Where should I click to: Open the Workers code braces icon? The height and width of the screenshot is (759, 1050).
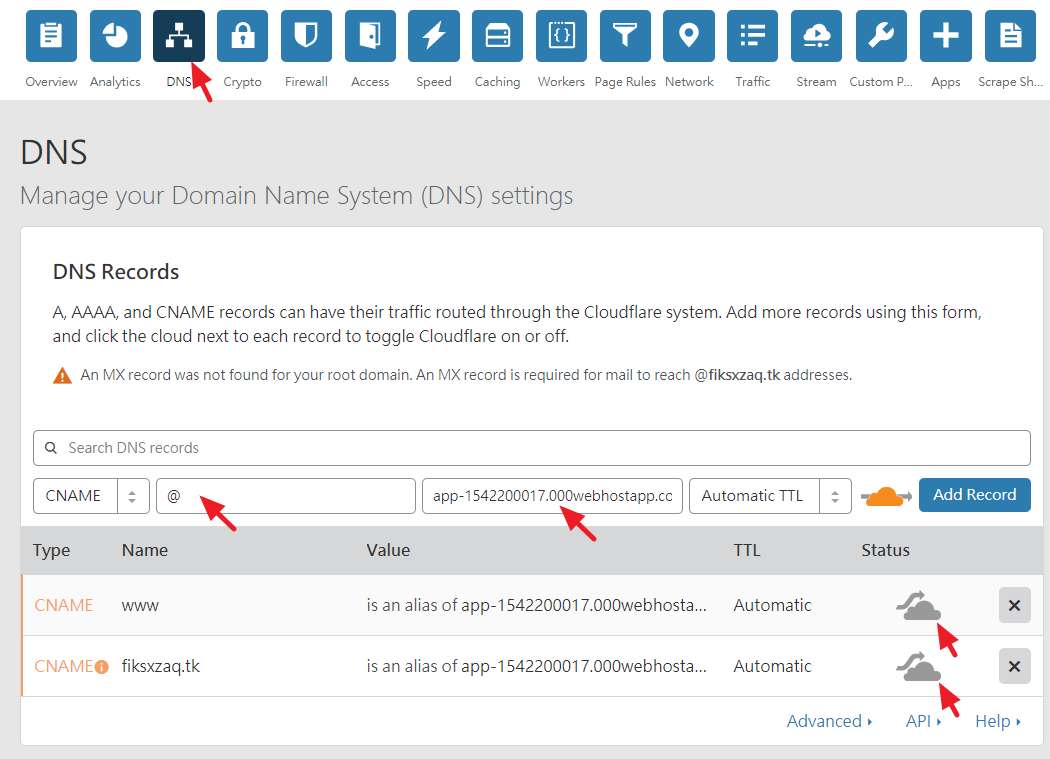coord(561,37)
